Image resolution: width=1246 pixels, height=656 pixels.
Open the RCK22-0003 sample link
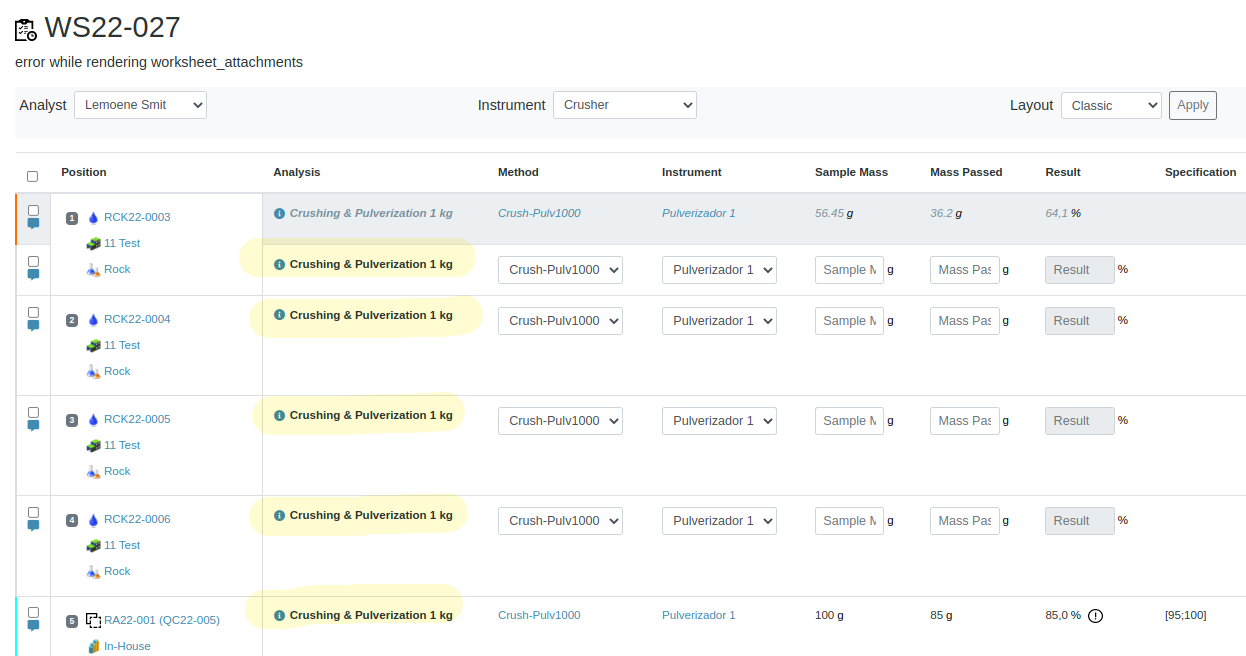[x=137, y=218]
